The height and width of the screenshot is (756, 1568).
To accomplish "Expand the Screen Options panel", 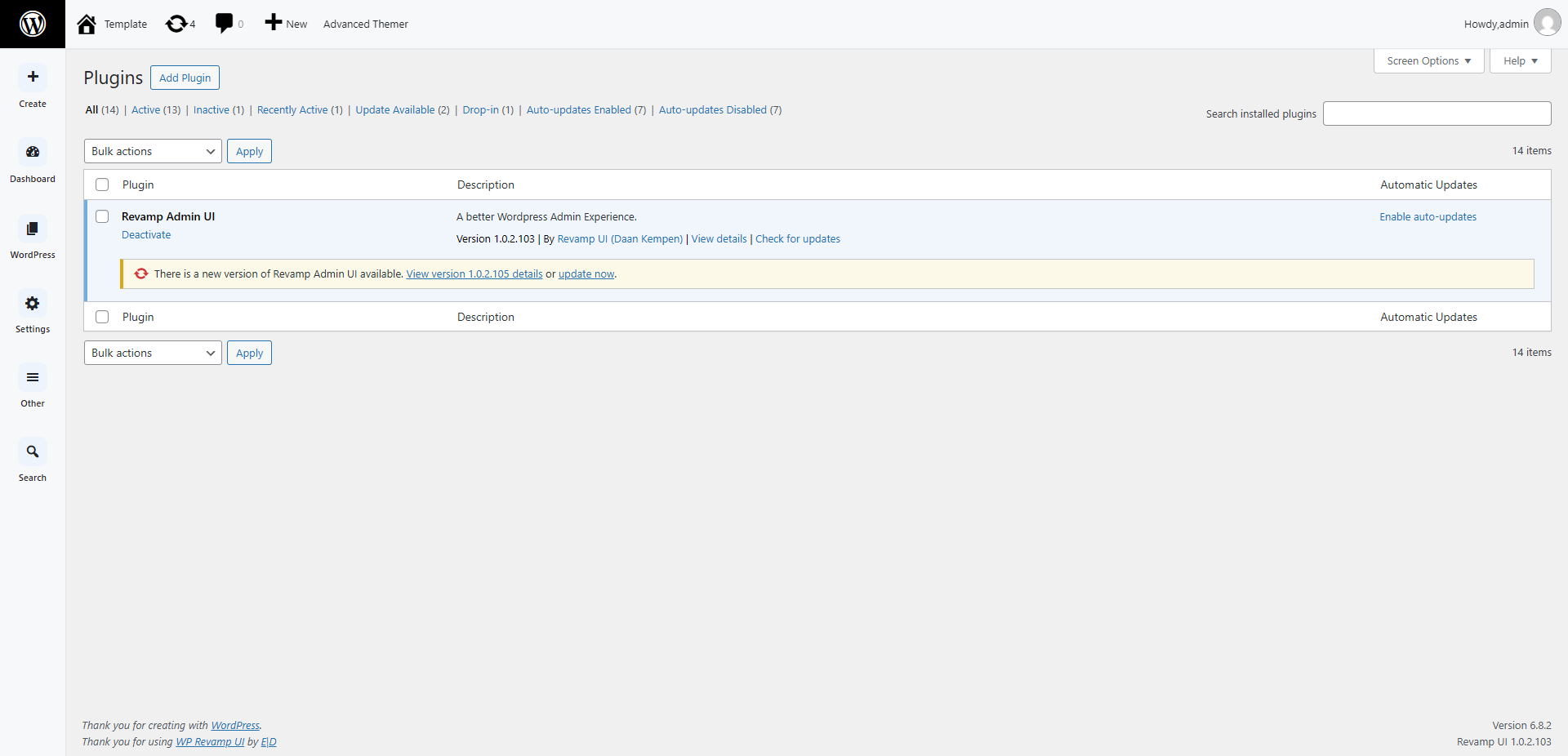I will (x=1428, y=61).
